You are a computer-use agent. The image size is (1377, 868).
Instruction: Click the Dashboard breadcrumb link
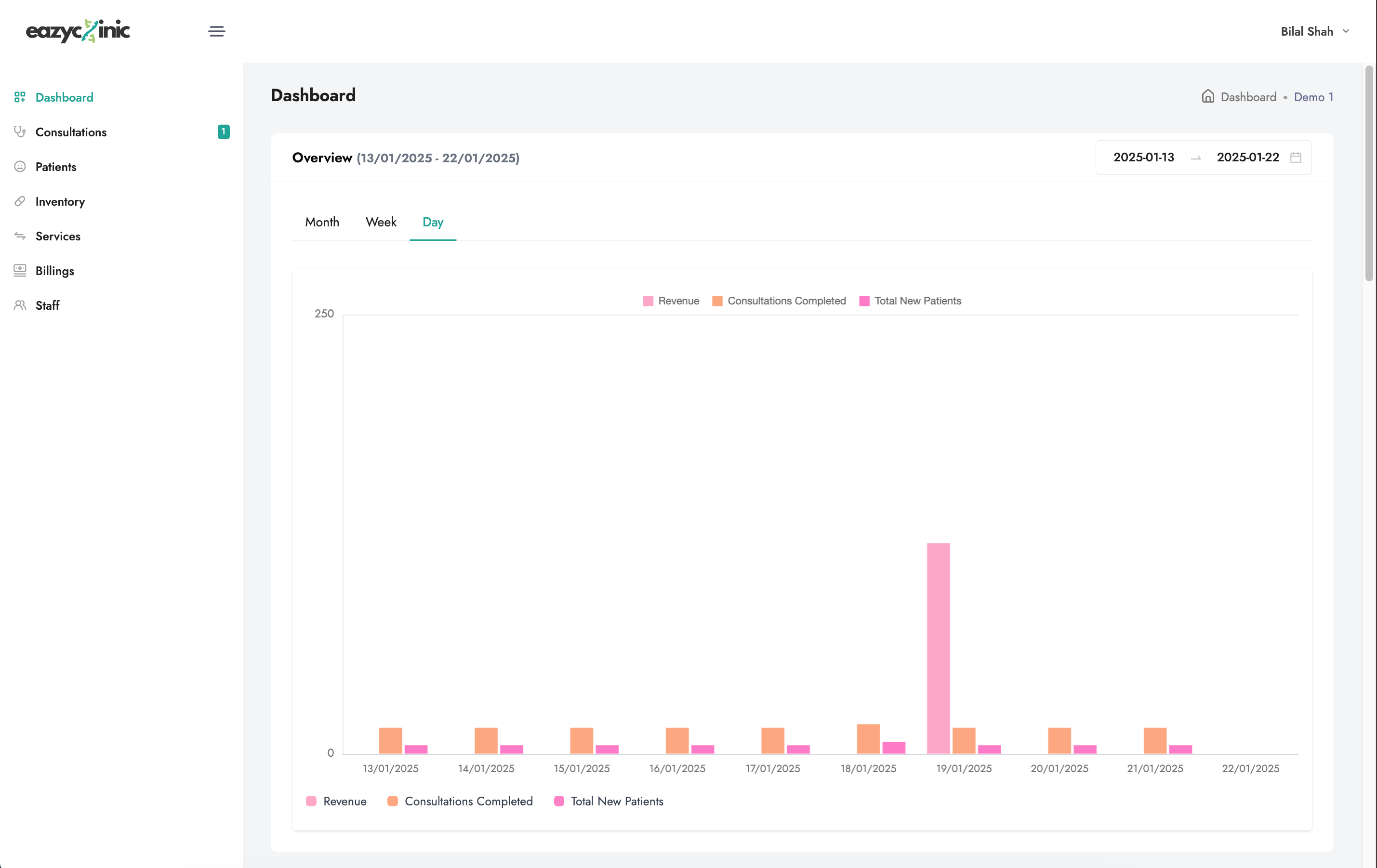pyautogui.click(x=1248, y=97)
